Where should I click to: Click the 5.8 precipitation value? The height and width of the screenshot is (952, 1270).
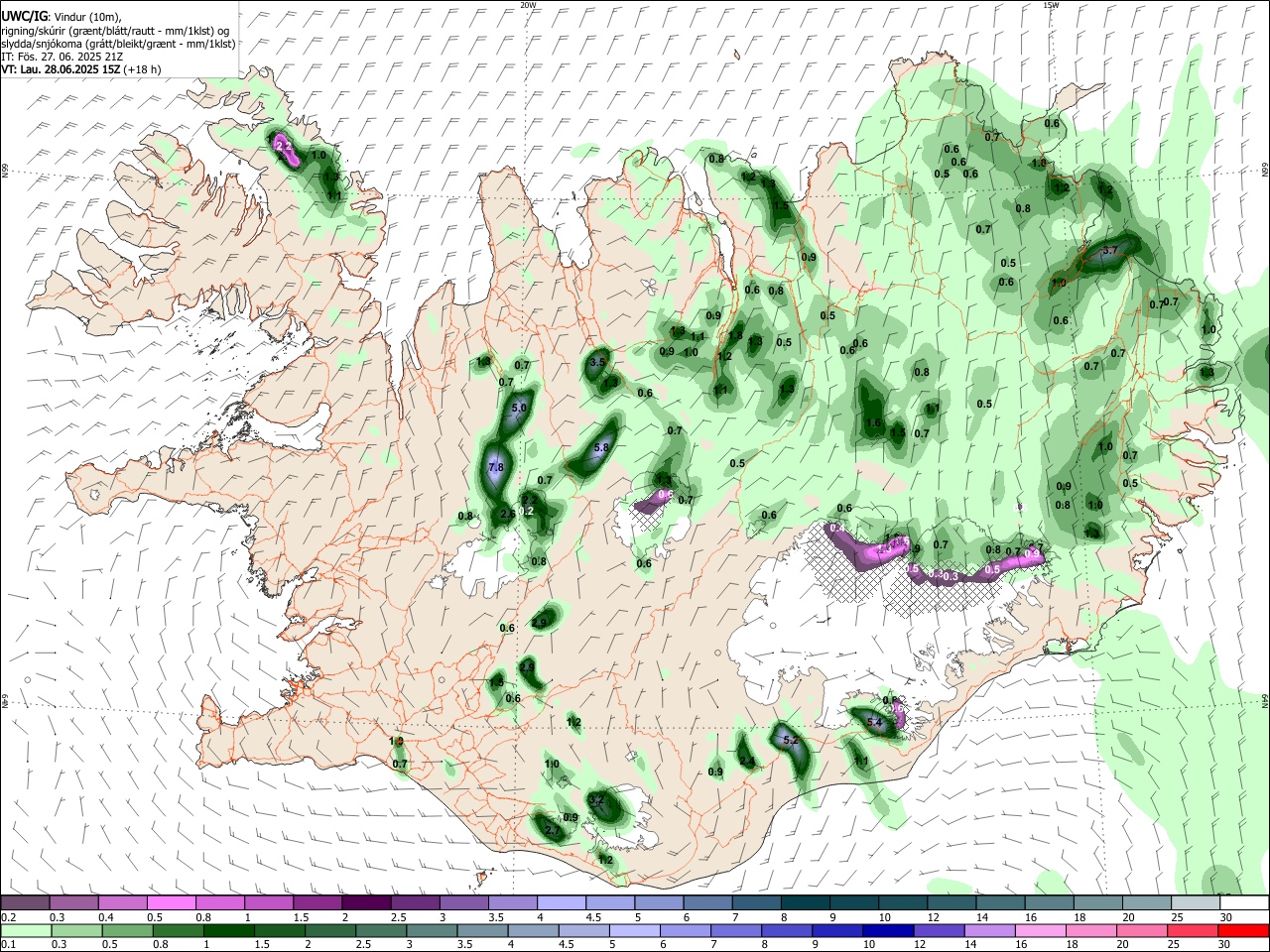[600, 447]
